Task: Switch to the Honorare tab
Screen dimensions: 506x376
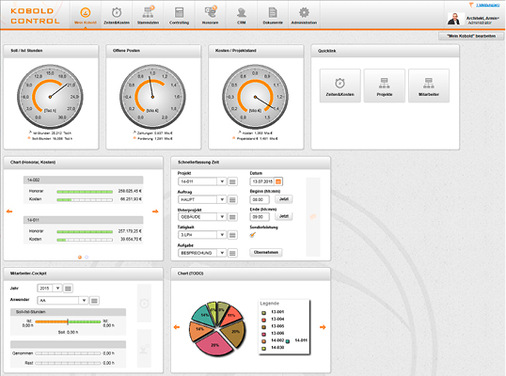Action: [210, 15]
